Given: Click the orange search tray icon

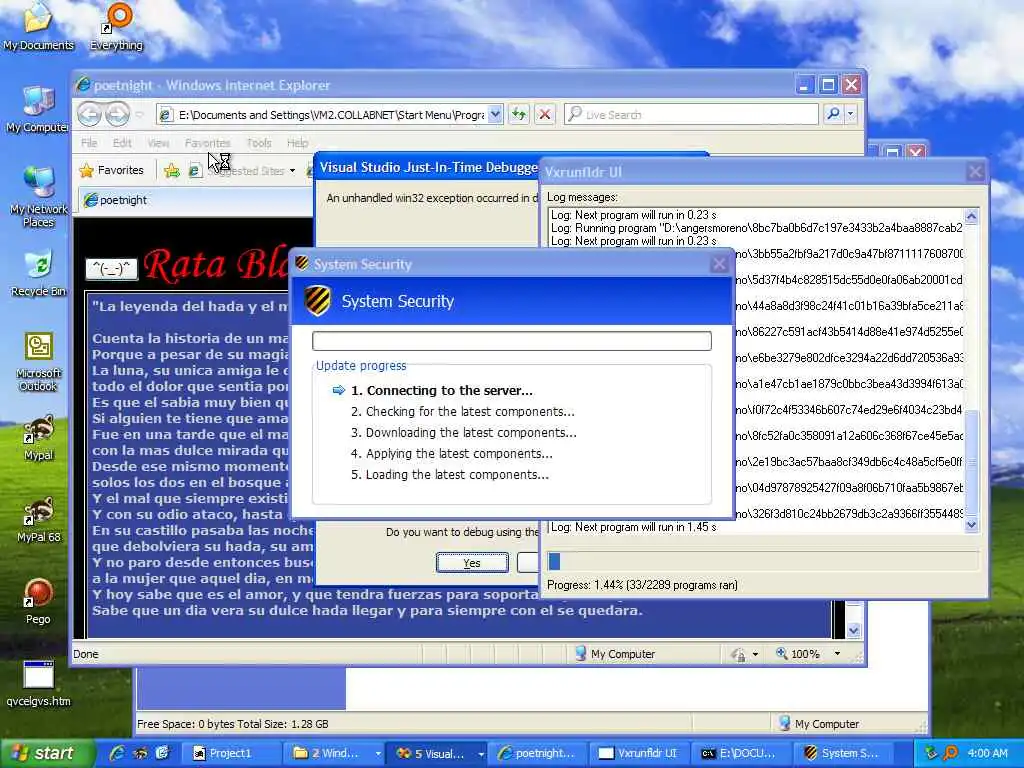Looking at the screenshot, I should point(952,753).
